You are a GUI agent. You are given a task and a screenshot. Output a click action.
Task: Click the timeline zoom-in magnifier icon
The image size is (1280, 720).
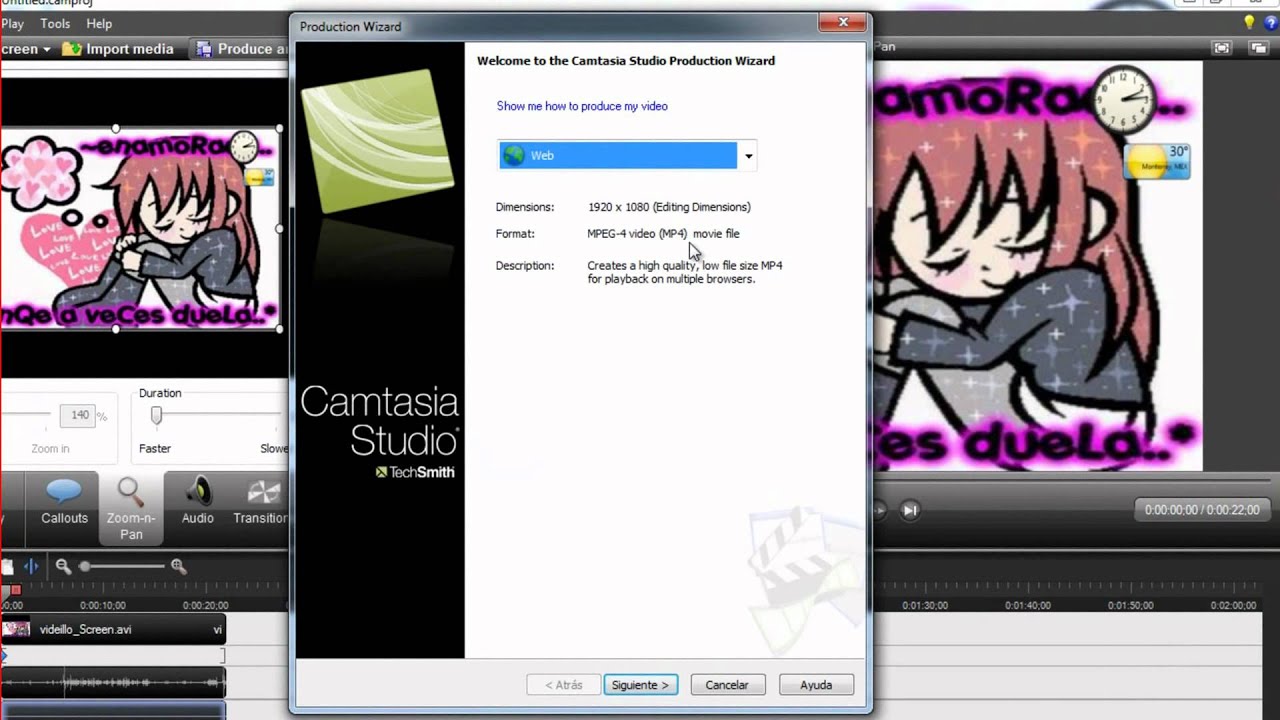pyautogui.click(x=179, y=566)
